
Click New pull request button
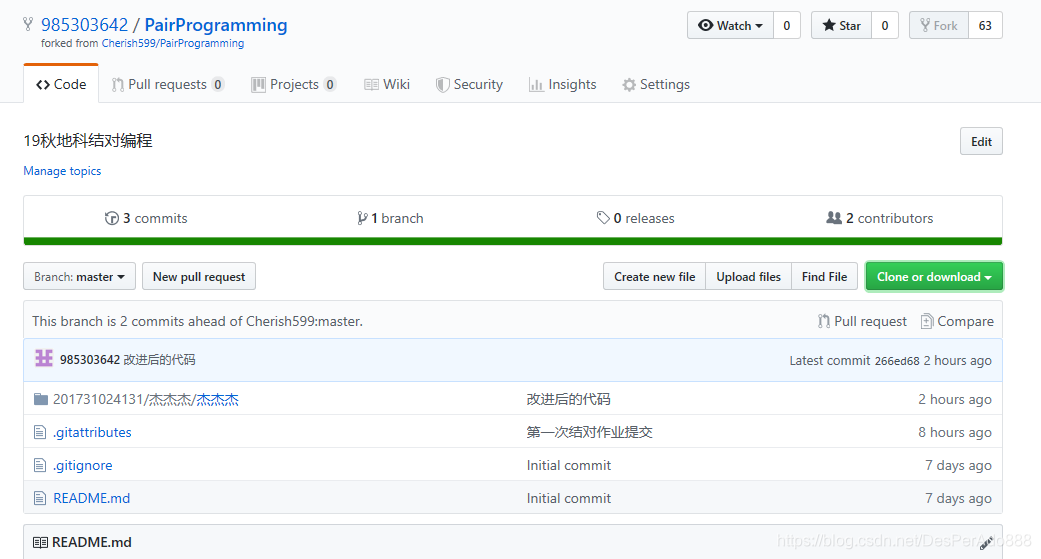click(x=199, y=276)
